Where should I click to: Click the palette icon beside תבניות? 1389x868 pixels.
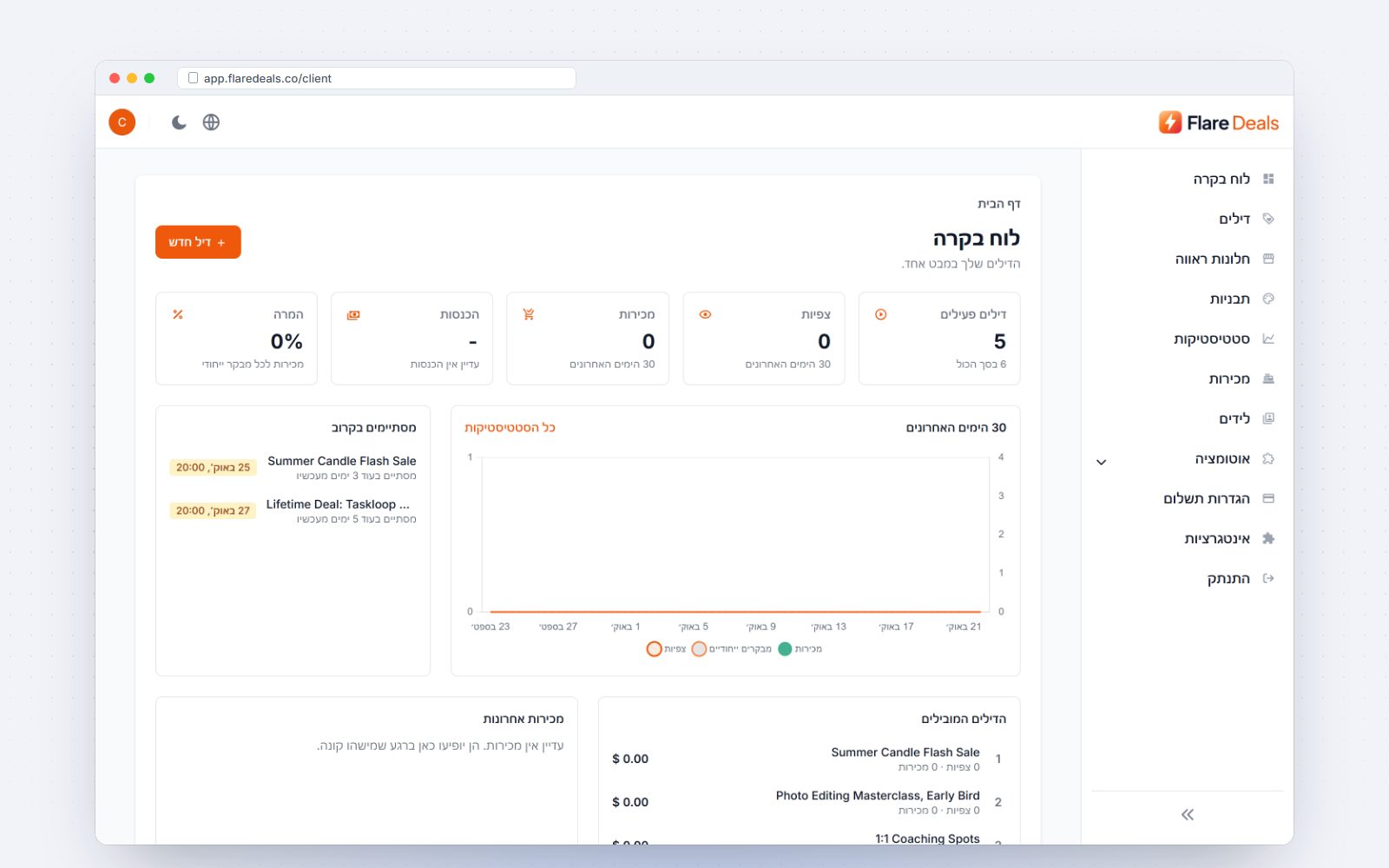click(1268, 299)
